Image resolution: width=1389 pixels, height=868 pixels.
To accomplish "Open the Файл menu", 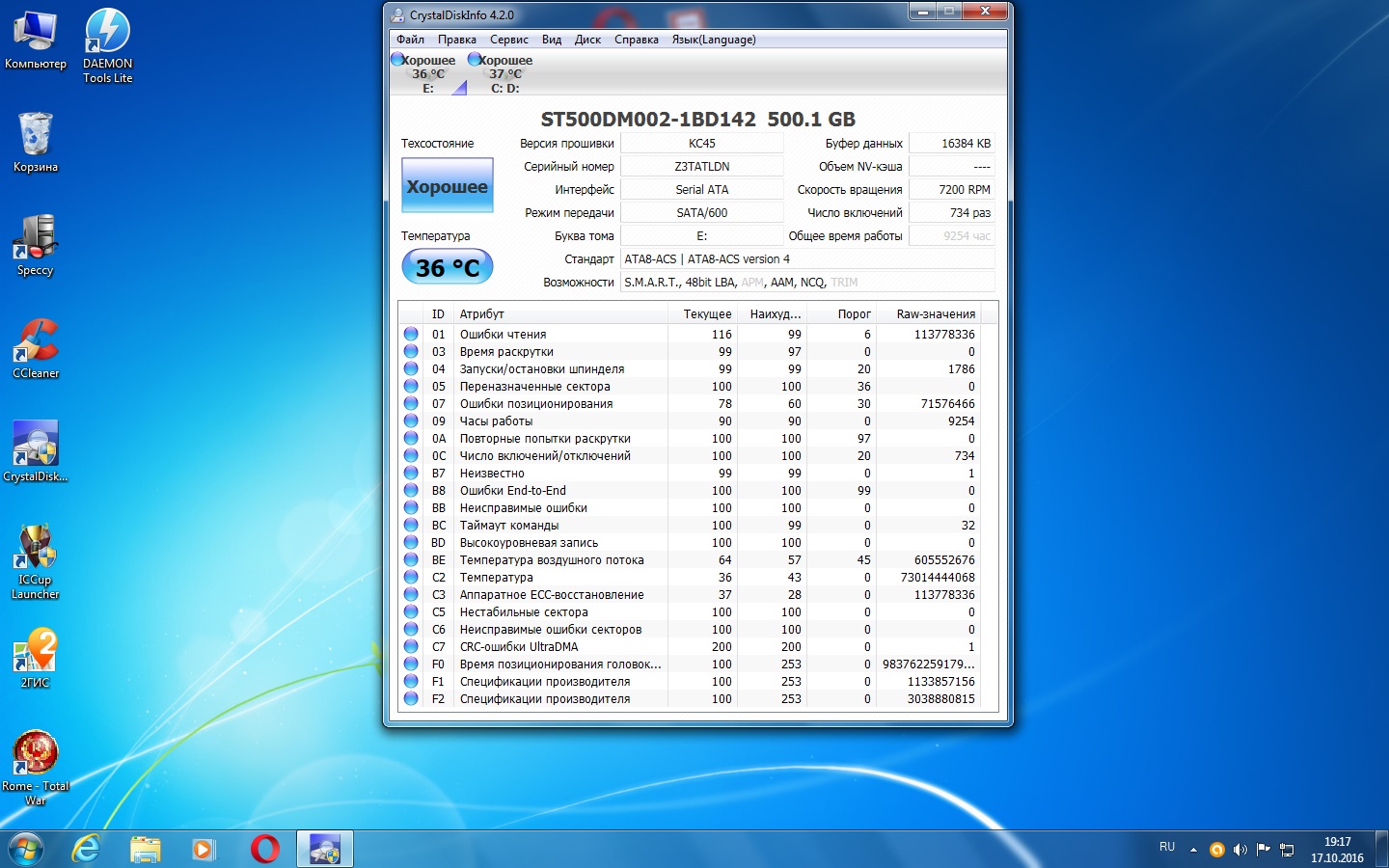I will pos(410,40).
